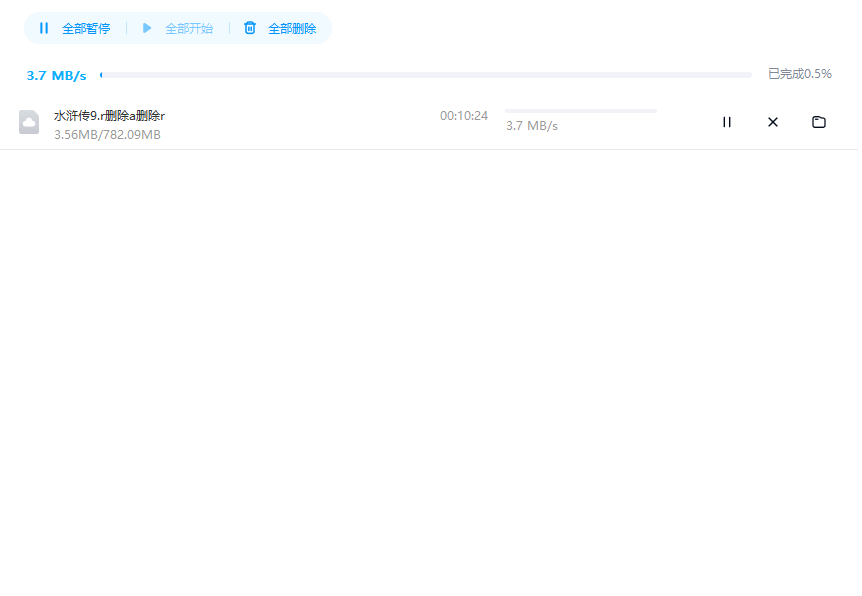This screenshot has width=862, height=596.
Task: Click the cloud file icon of 水浒传9
Action: click(29, 122)
